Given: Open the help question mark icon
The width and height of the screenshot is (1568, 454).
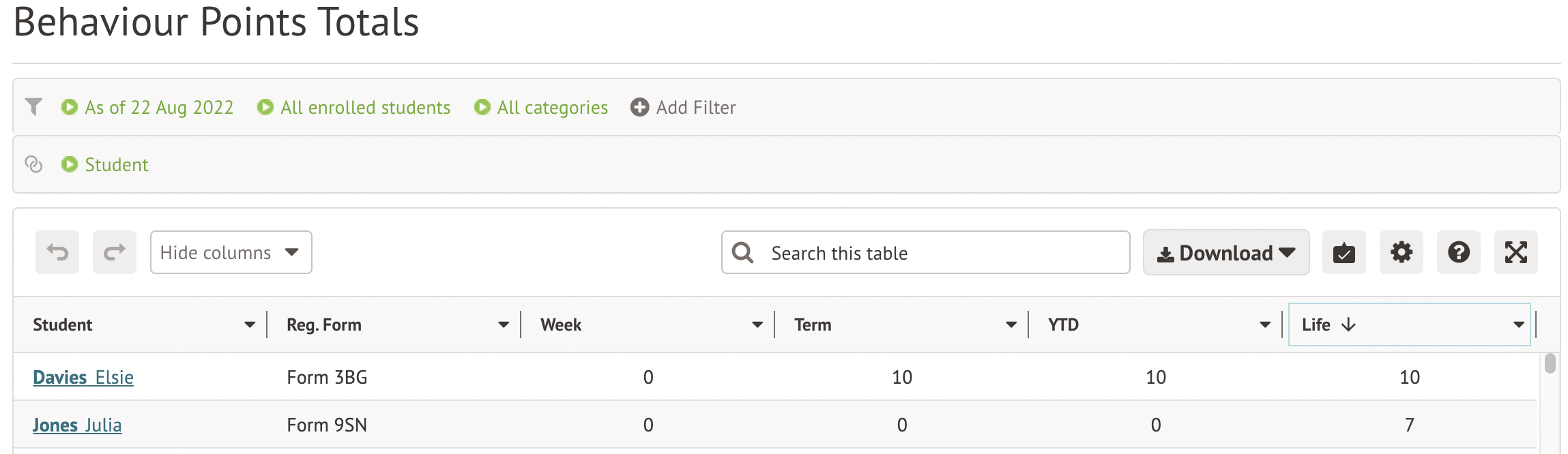Looking at the screenshot, I should click(1458, 252).
